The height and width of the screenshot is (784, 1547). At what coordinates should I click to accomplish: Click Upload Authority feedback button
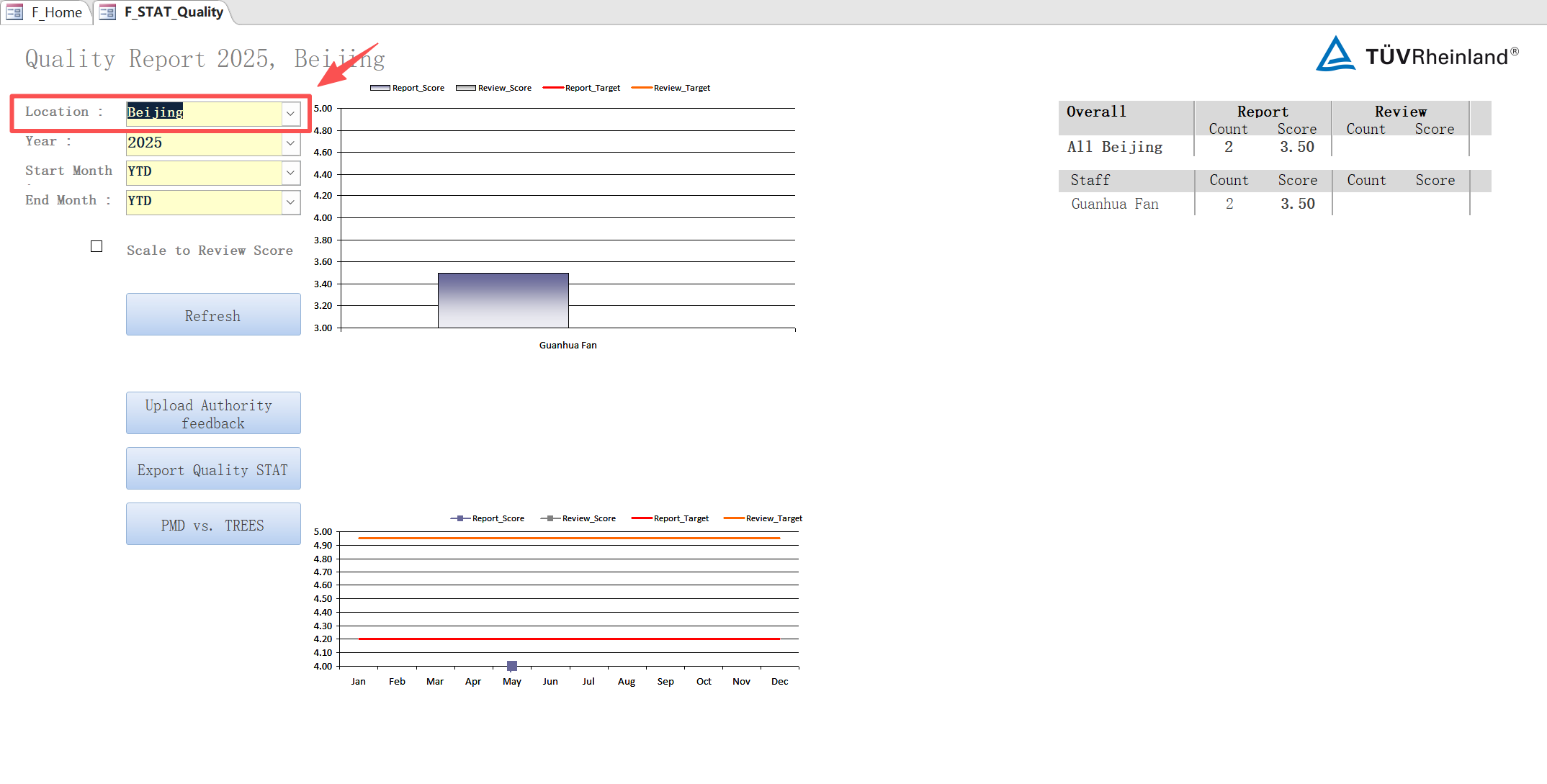[213, 413]
